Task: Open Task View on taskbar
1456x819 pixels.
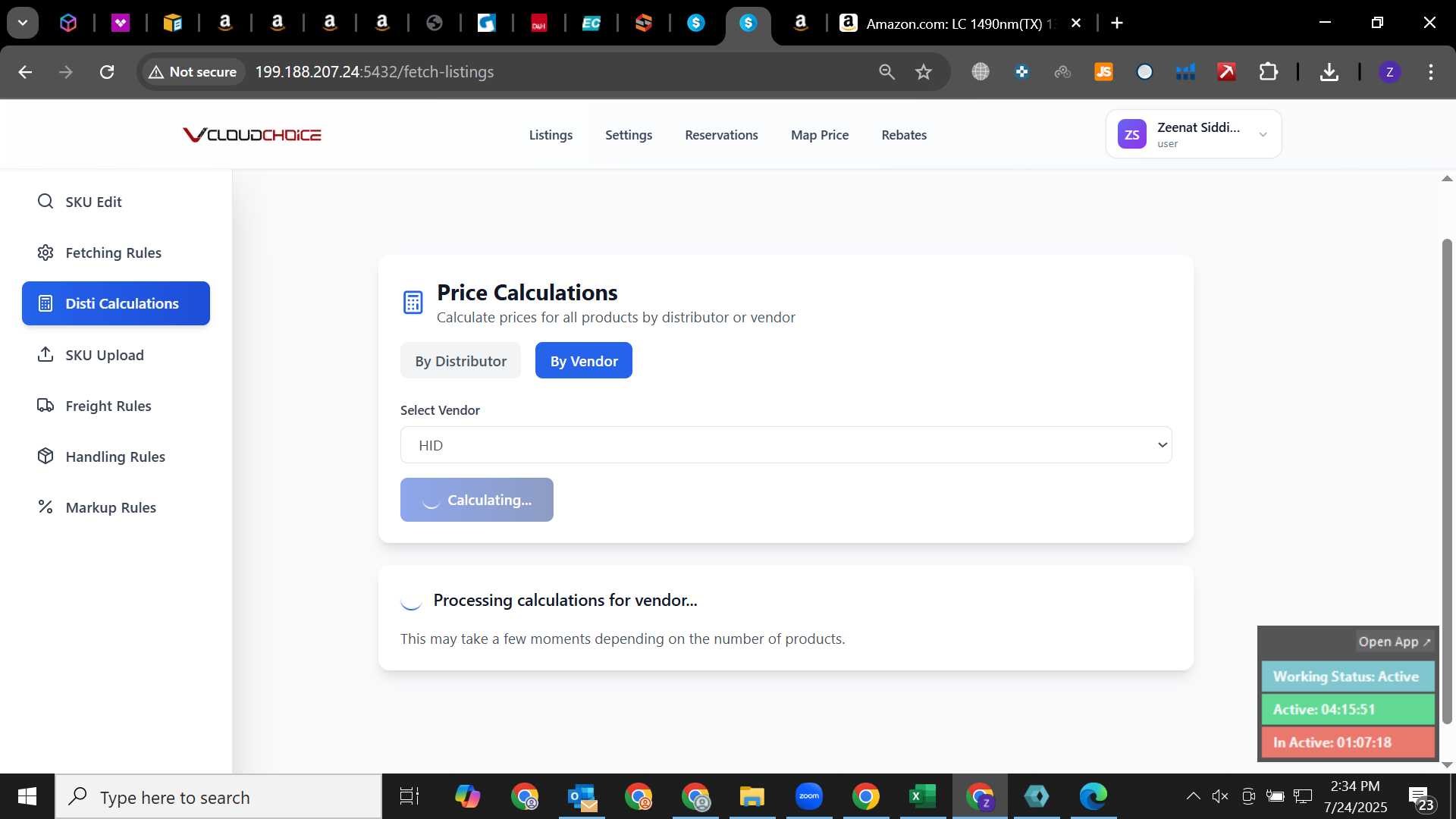Action: [x=409, y=796]
